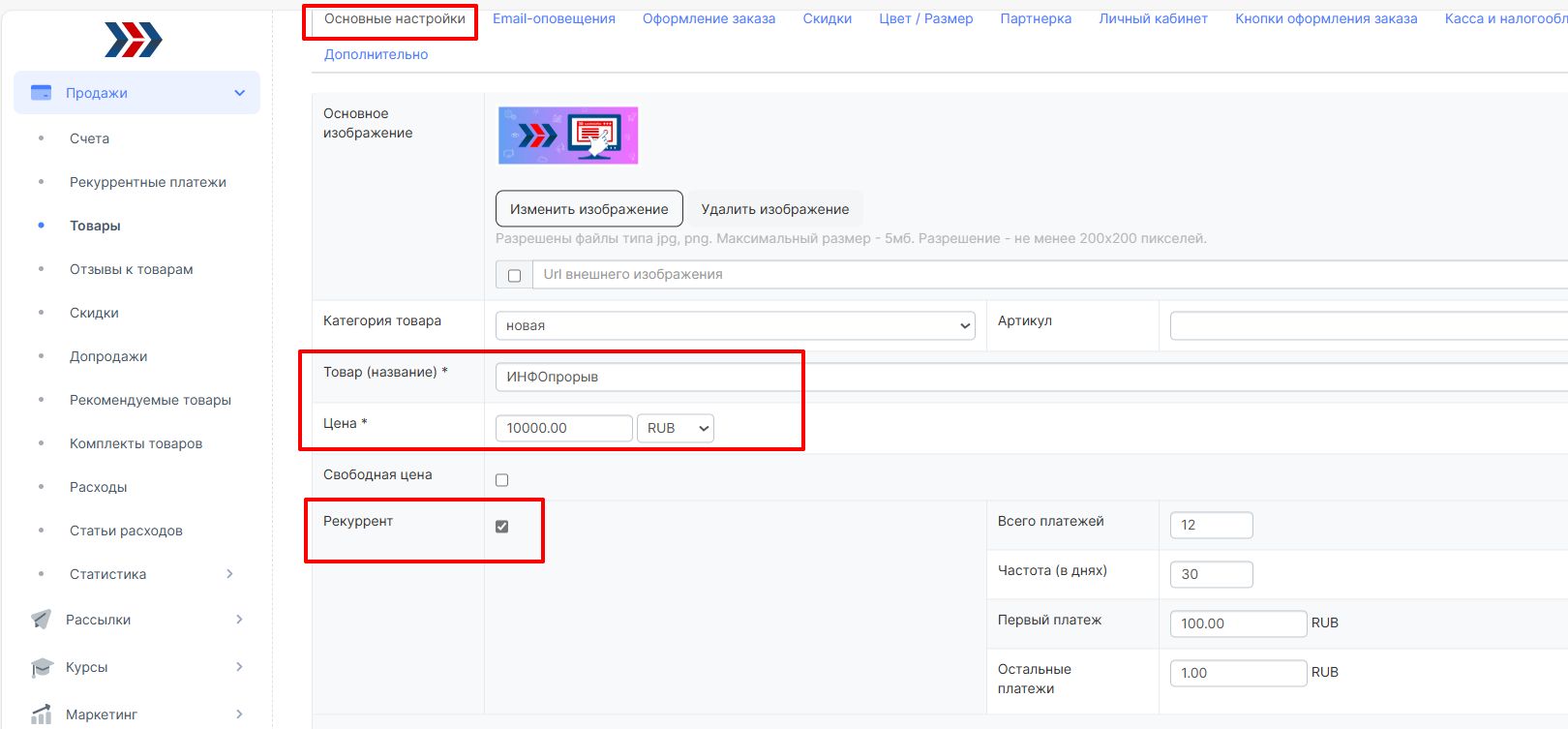The height and width of the screenshot is (729, 1568).
Task: Click the Первый платеж amount field
Action: [x=1238, y=623]
